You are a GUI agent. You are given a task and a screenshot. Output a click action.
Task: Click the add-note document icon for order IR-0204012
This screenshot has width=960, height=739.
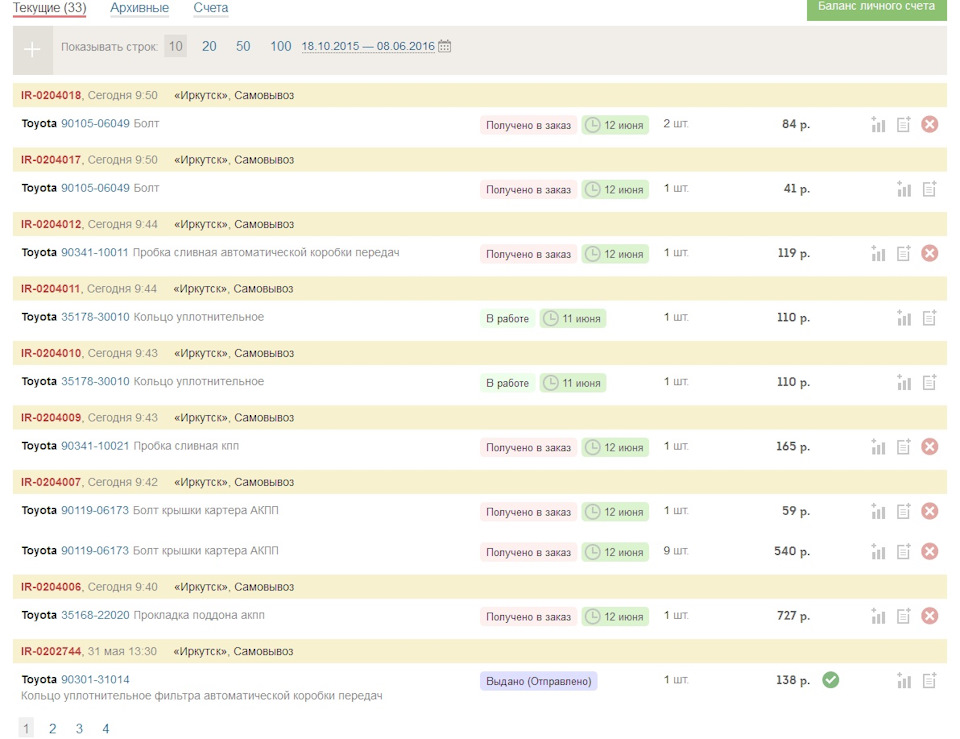903,253
